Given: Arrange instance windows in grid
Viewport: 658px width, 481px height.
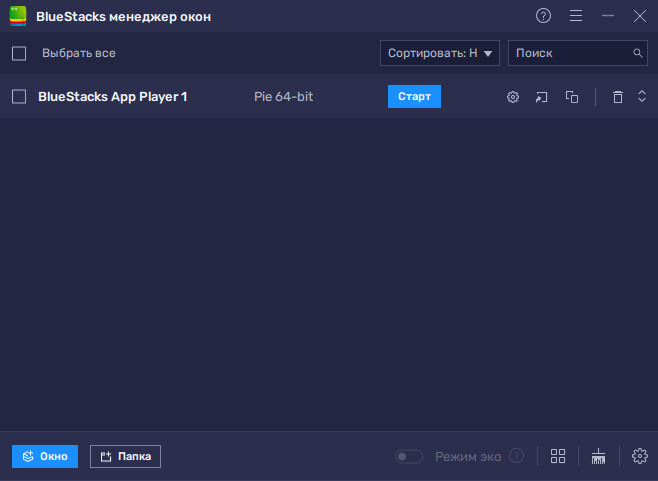Looking at the screenshot, I should pyautogui.click(x=558, y=456).
